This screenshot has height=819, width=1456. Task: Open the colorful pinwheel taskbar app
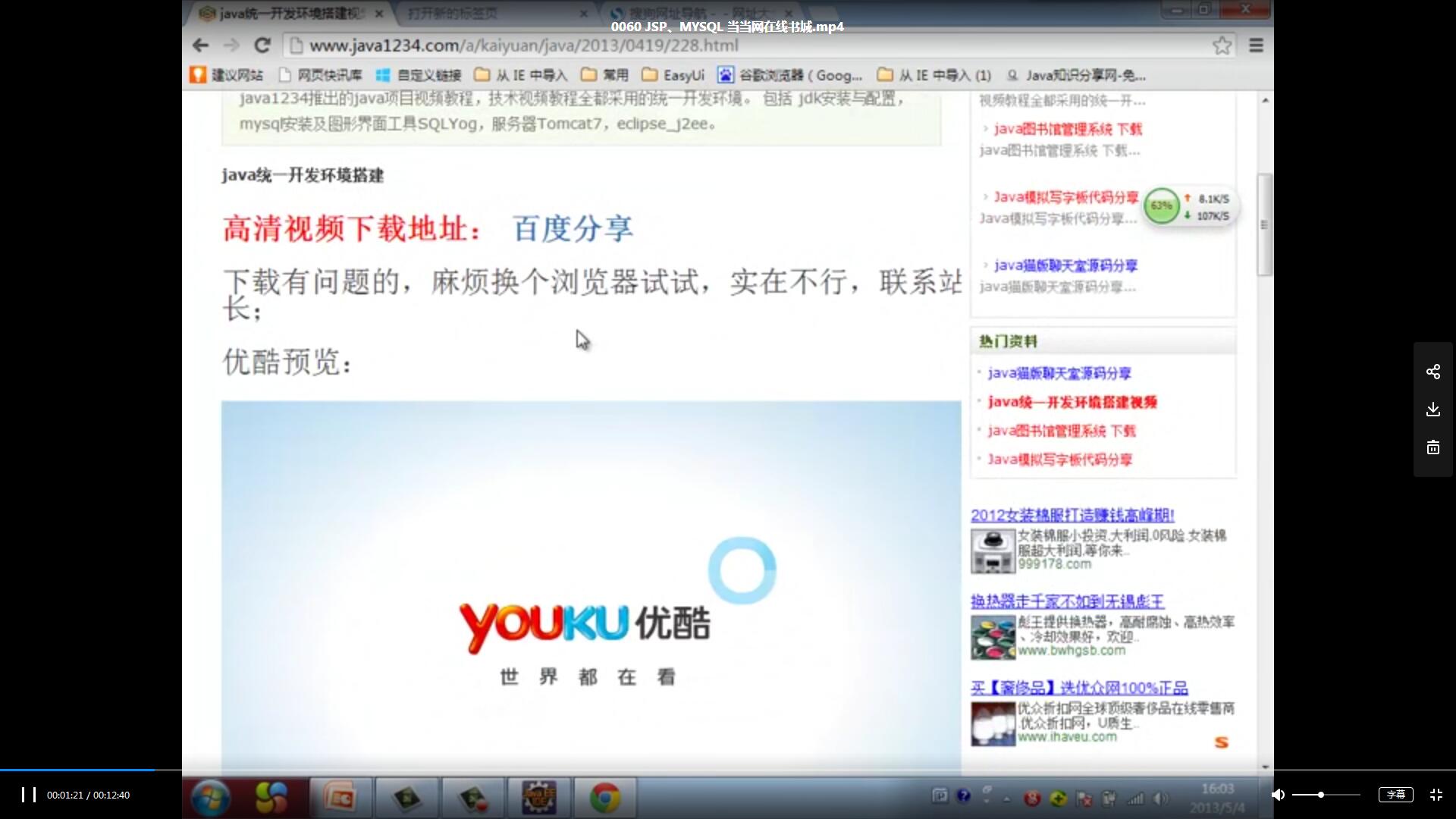[x=271, y=798]
